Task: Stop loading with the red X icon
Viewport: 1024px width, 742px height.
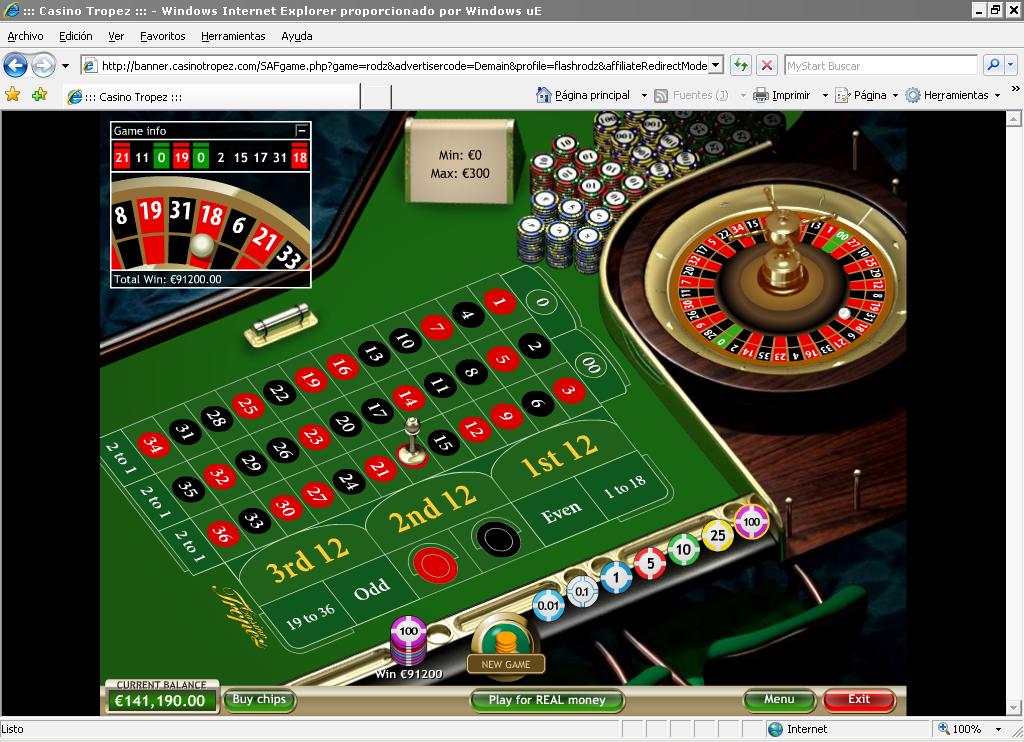Action: tap(767, 65)
